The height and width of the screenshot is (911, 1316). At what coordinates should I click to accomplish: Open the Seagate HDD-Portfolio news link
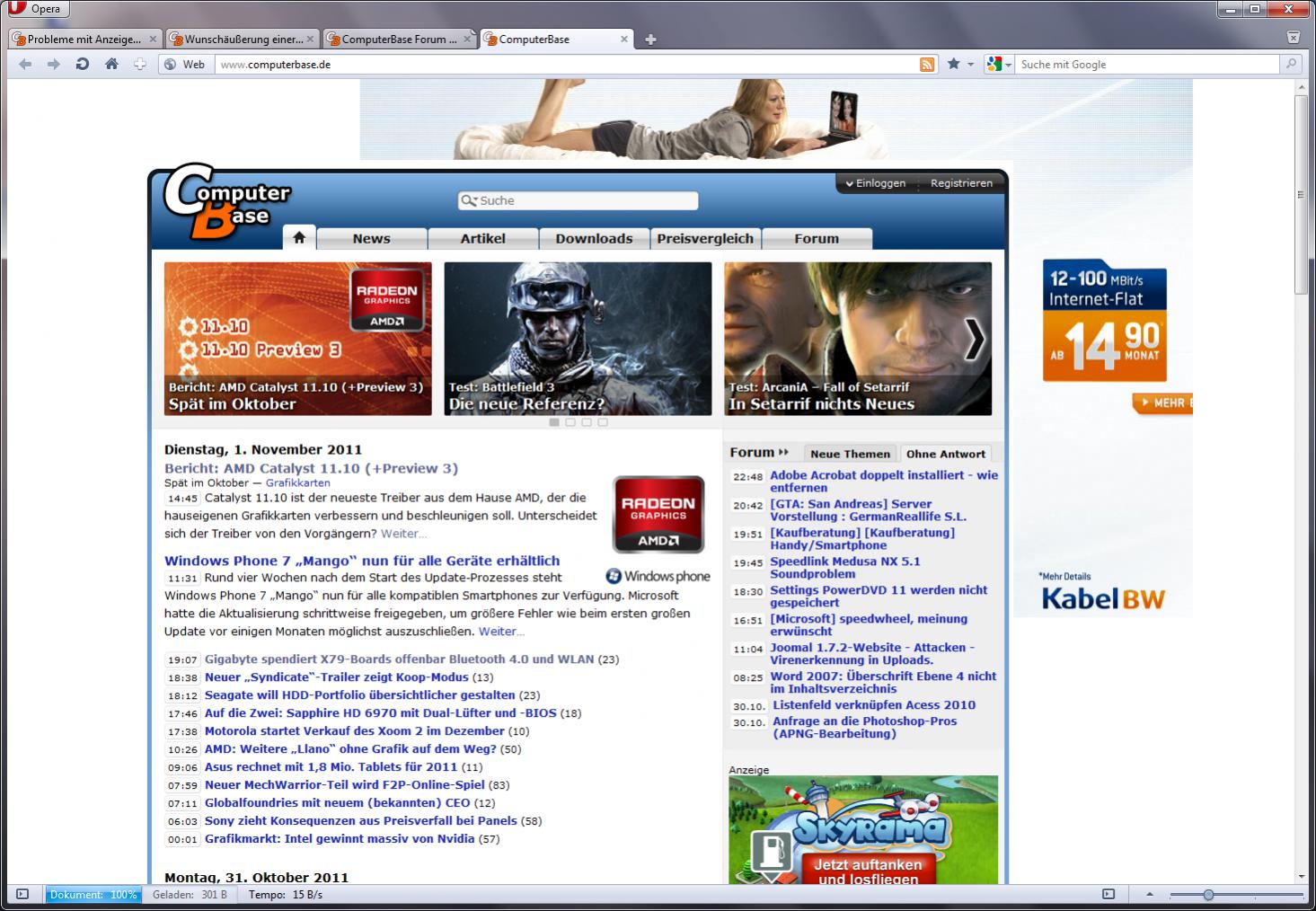point(360,695)
